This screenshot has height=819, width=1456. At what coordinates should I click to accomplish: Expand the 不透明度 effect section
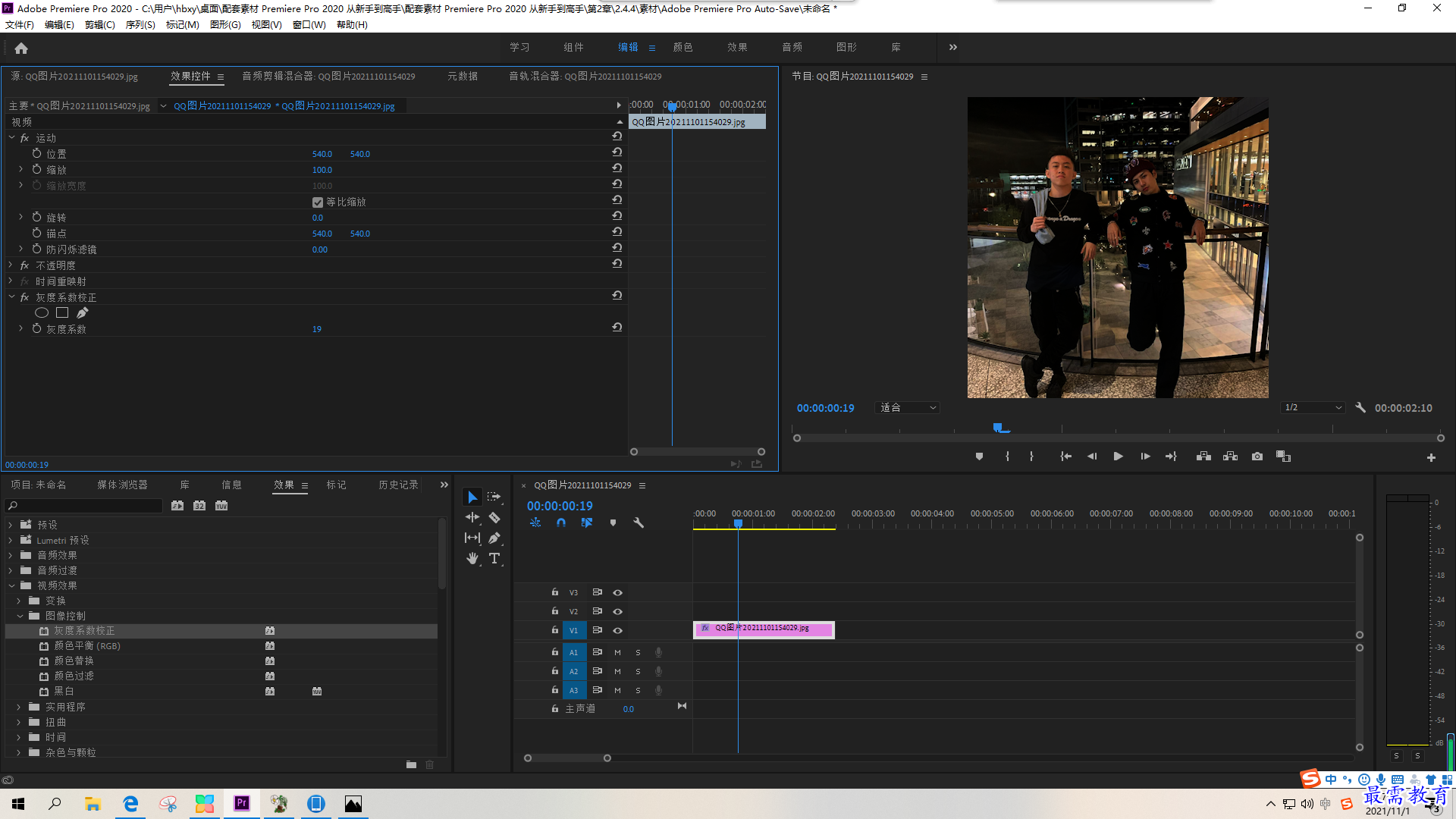click(x=11, y=265)
